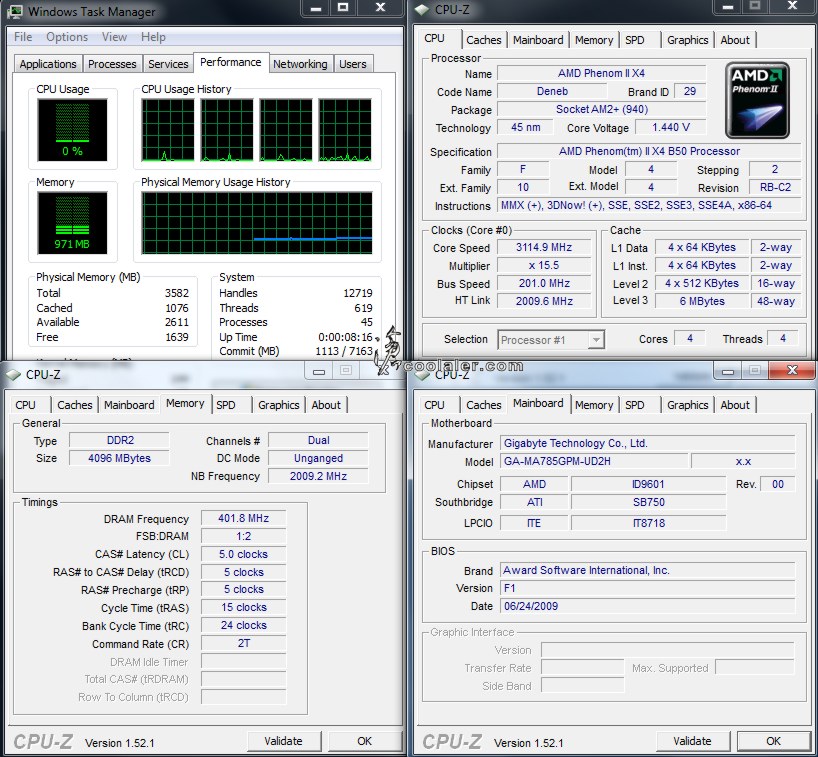This screenshot has height=757, width=818.
Task: Click the motherboard Model value "GA-MA785GPM-UD2H"
Action: click(x=594, y=462)
